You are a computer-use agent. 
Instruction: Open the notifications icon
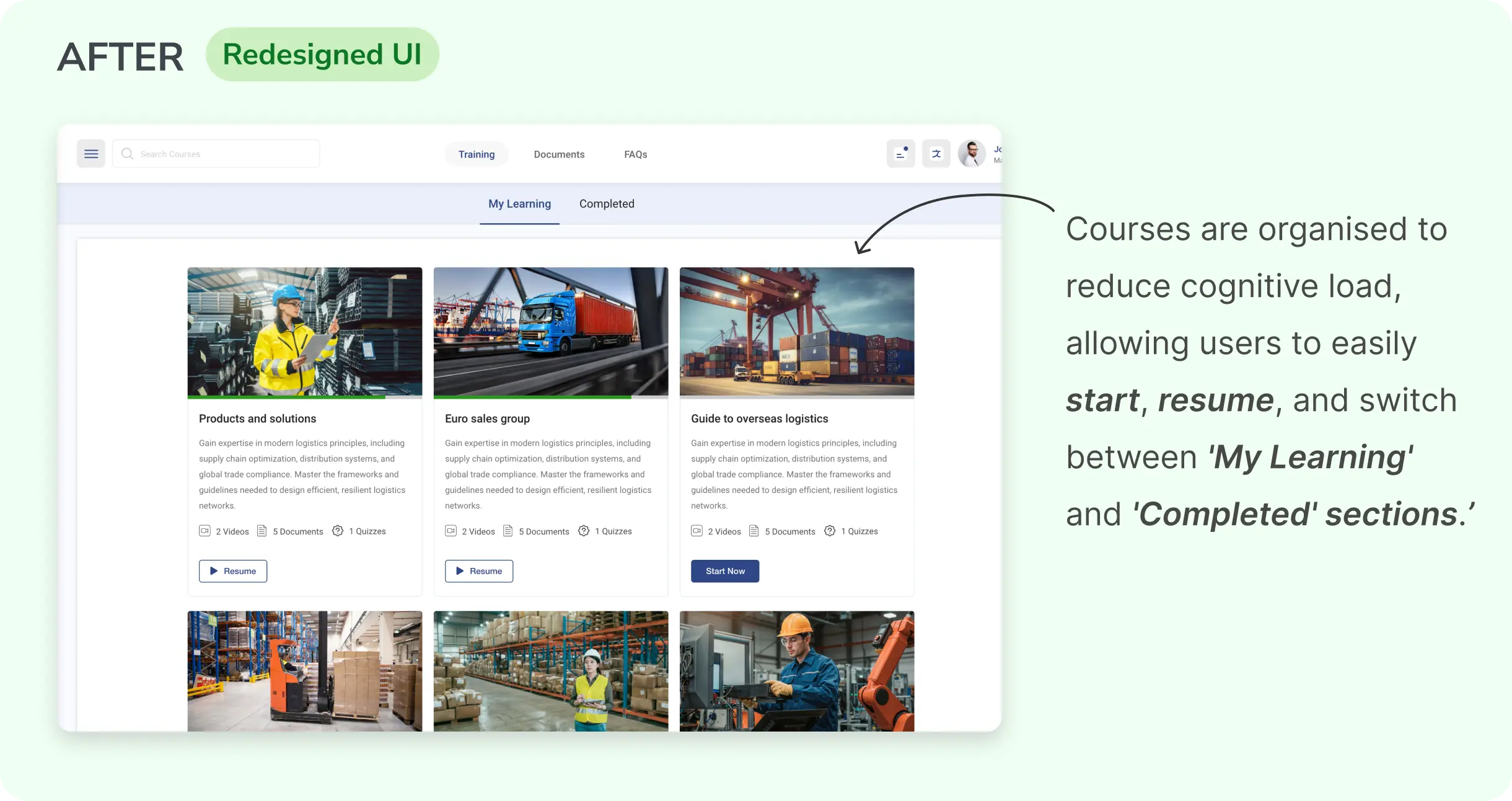click(900, 154)
